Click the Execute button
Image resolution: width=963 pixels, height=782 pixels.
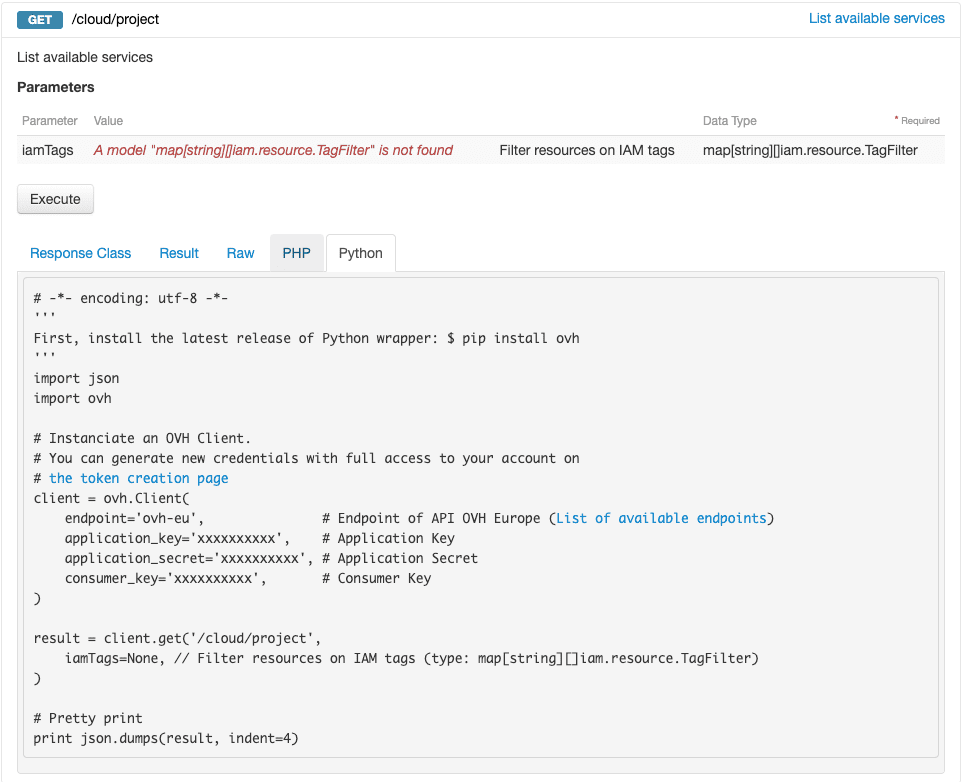click(55, 199)
